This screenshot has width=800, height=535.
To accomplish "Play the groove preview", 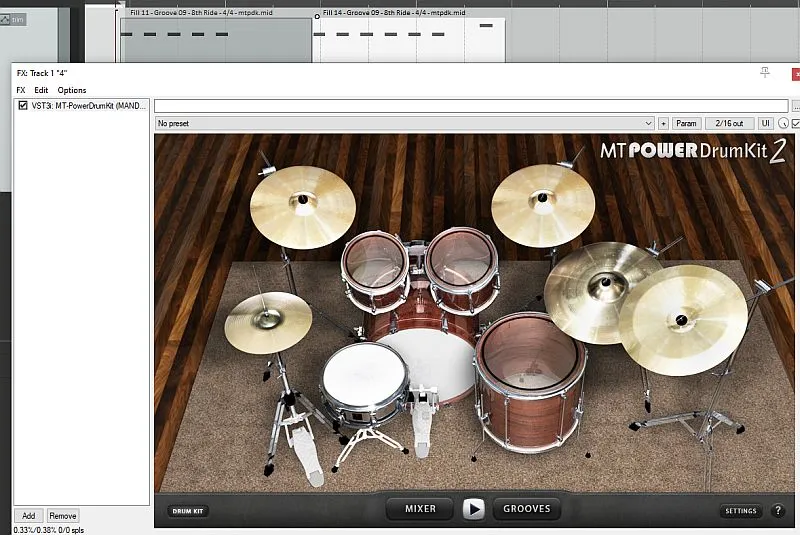I will pyautogui.click(x=473, y=508).
